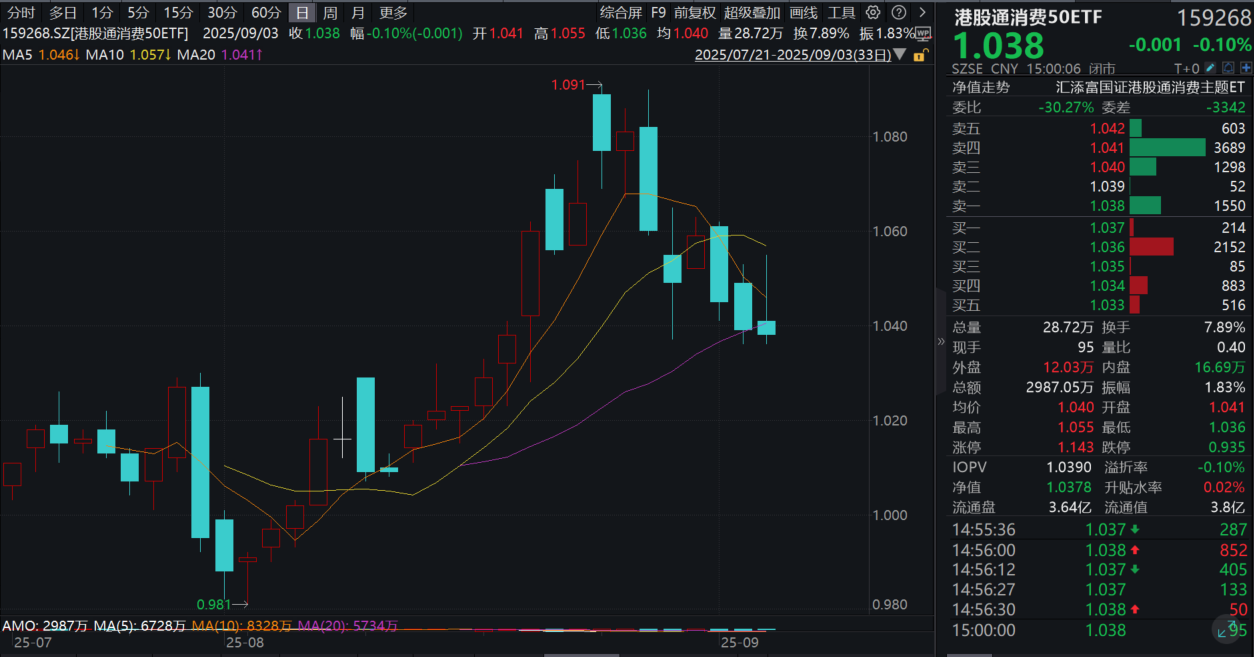Viewport: 1254px width, 657px height.
Task: Open the 画线 drawing tools
Action: (803, 13)
